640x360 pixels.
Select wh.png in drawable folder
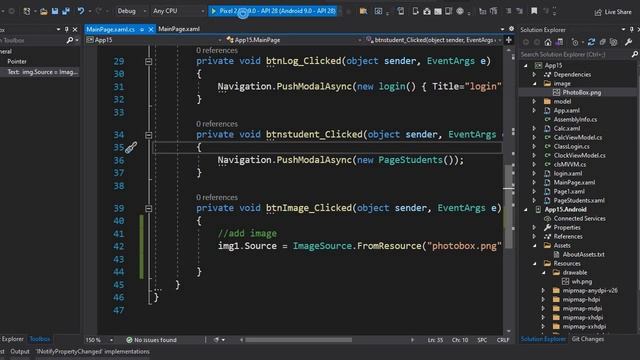pyautogui.click(x=581, y=282)
